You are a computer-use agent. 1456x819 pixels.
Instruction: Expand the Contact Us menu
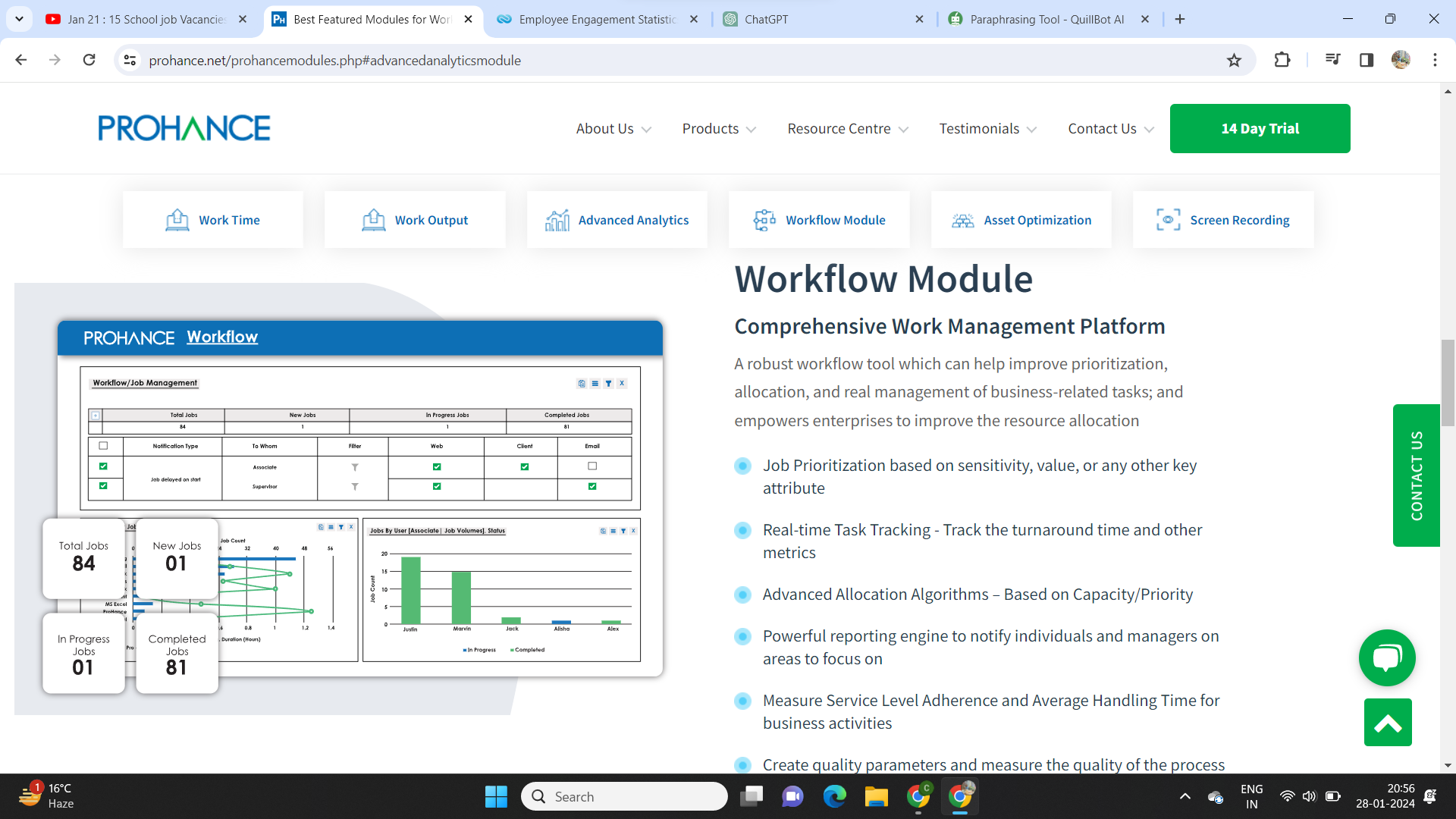point(1111,129)
